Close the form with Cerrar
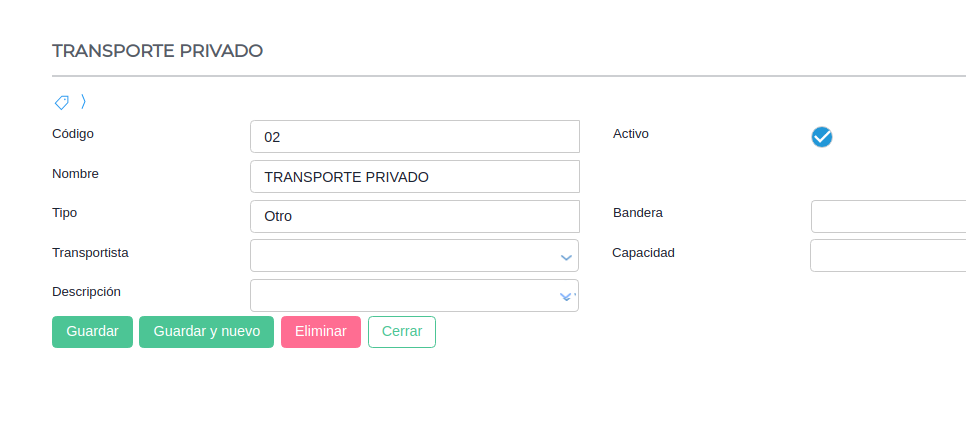The width and height of the screenshot is (966, 429). pyautogui.click(x=402, y=332)
